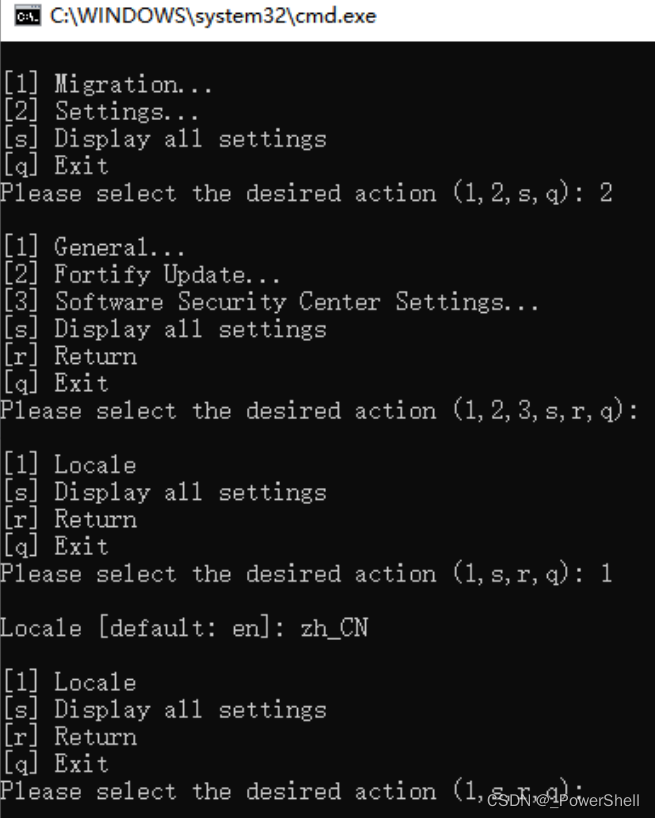The height and width of the screenshot is (819, 655).
Task: Click the "[r] Return" line under Fortify menu block
Action: 69,356
